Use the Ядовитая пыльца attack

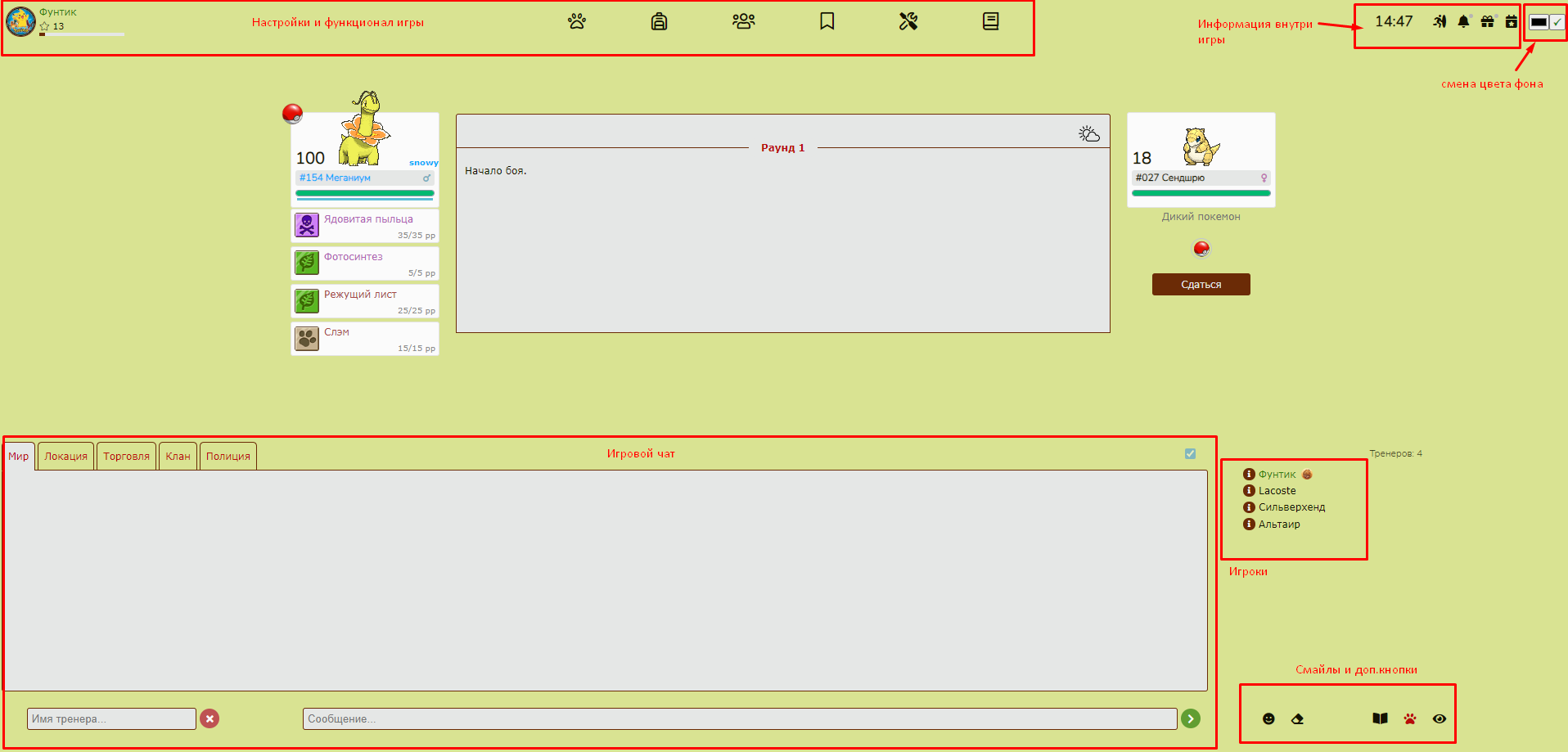[365, 226]
